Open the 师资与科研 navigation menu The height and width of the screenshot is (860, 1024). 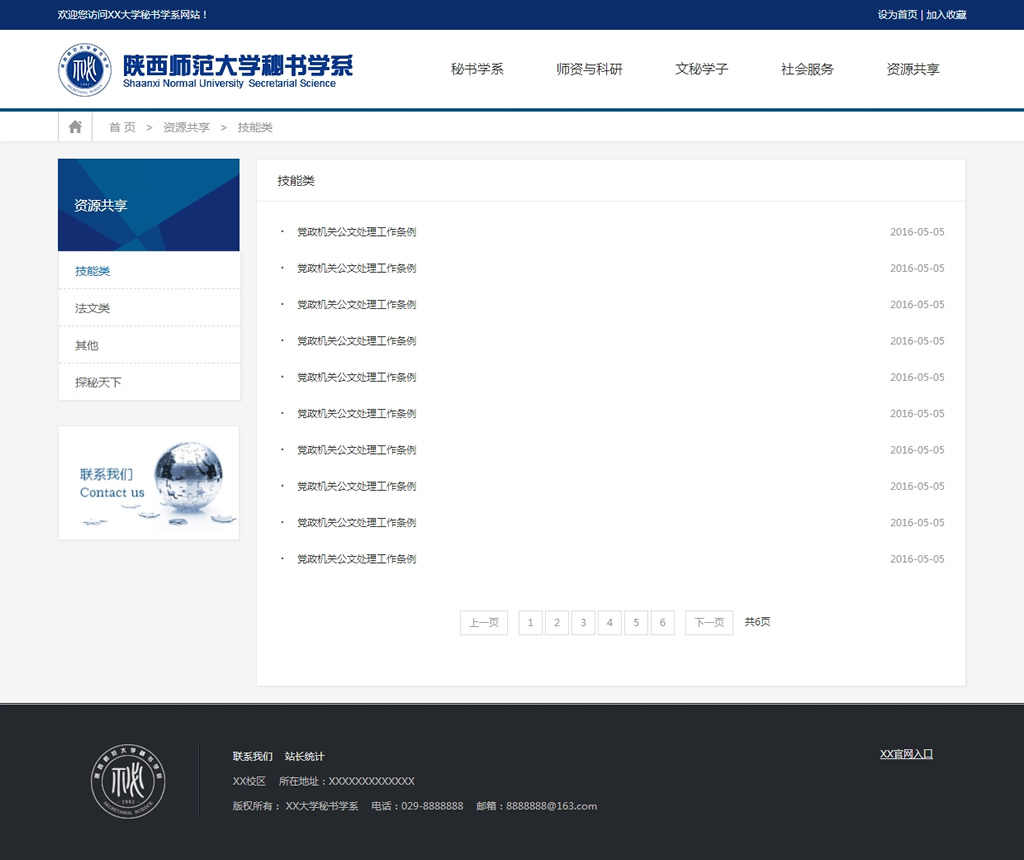589,69
